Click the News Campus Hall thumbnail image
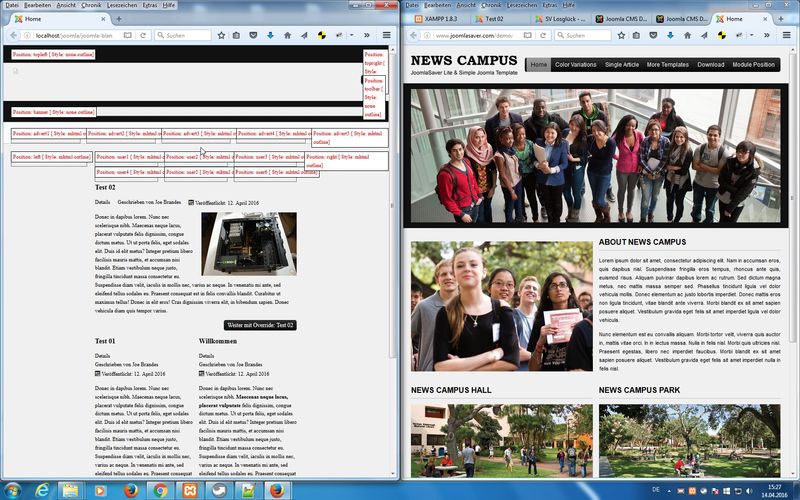The width and height of the screenshot is (800, 500). coord(501,438)
